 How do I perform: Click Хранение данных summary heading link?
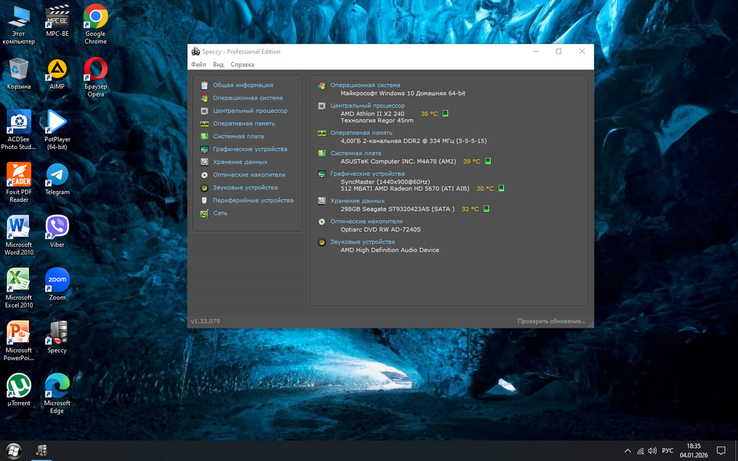click(357, 201)
